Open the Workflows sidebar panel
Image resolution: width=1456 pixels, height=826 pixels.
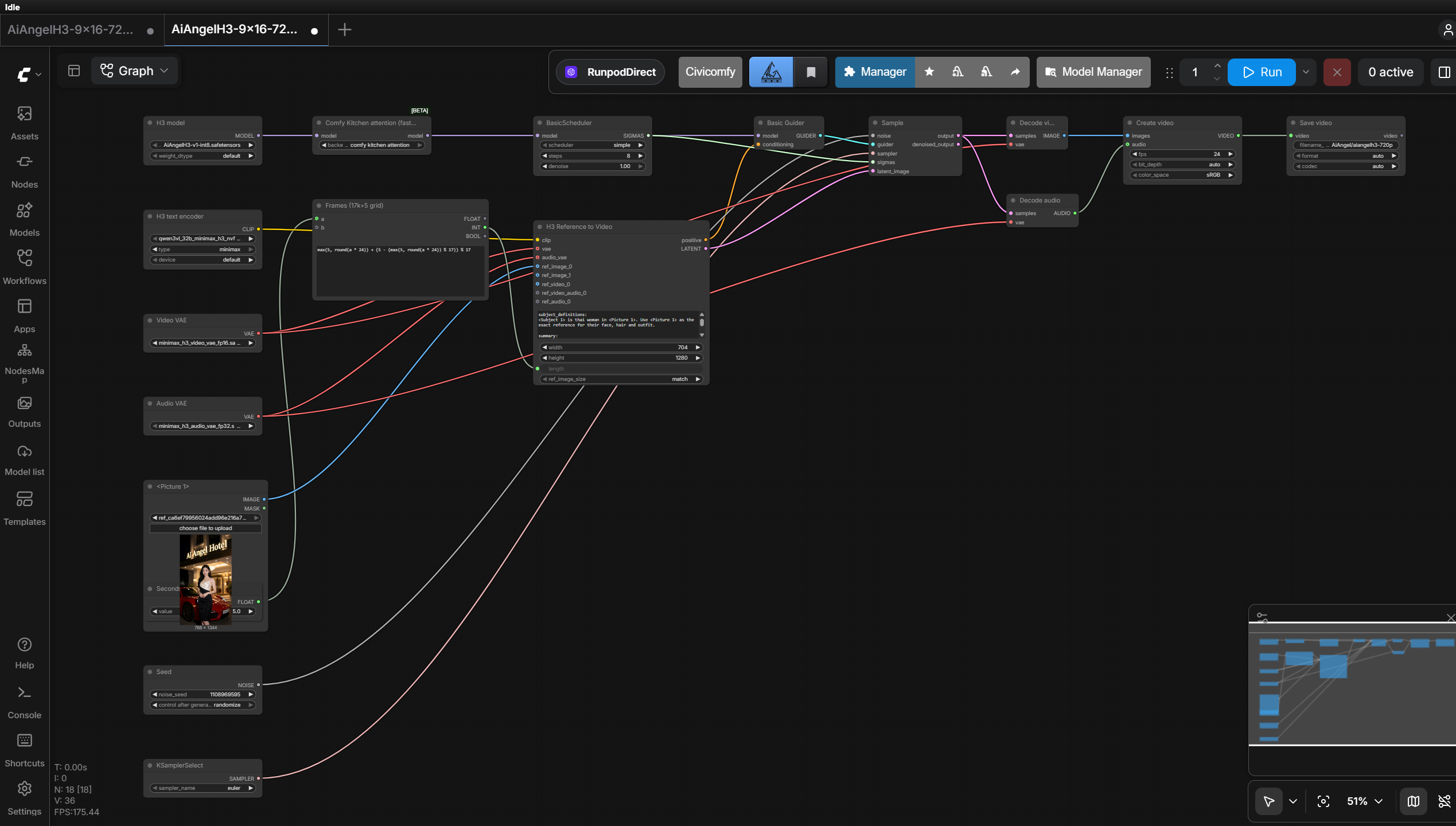tap(24, 267)
